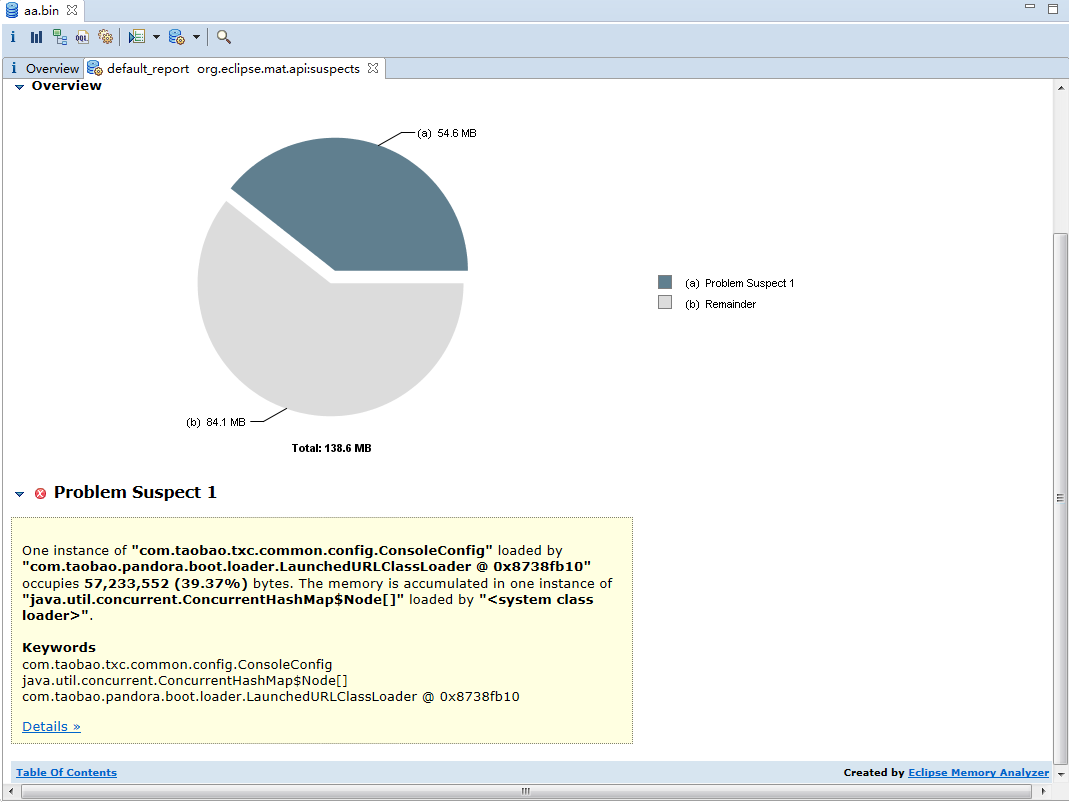Open the OQL query editor
Viewport: 1069px width, 802px height.
pyautogui.click(x=82, y=37)
